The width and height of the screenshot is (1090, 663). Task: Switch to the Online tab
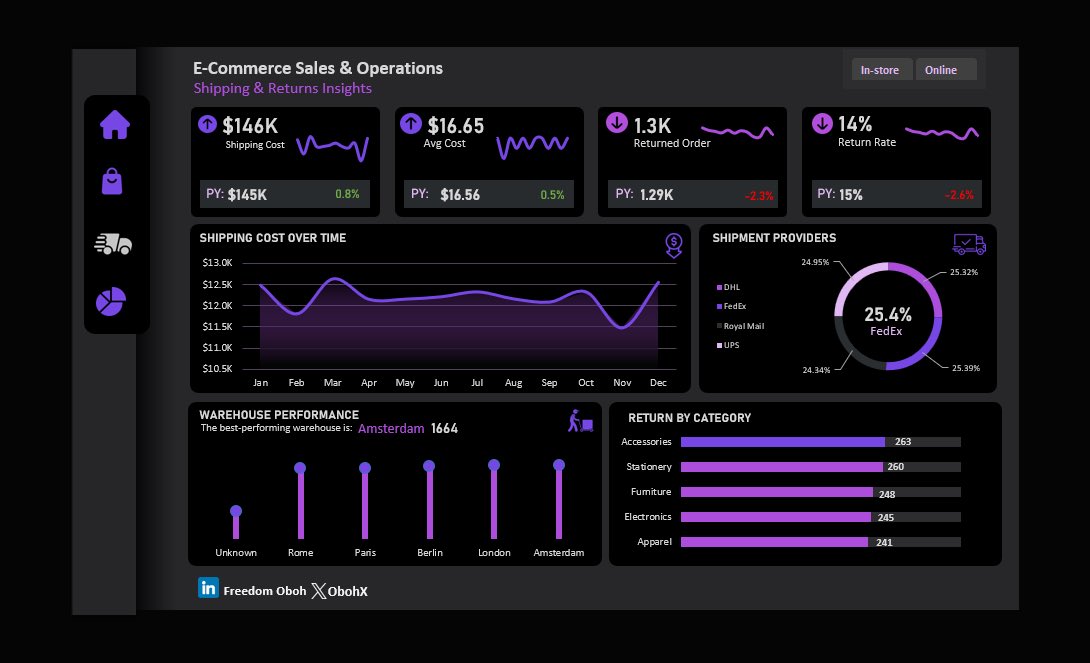pos(944,69)
